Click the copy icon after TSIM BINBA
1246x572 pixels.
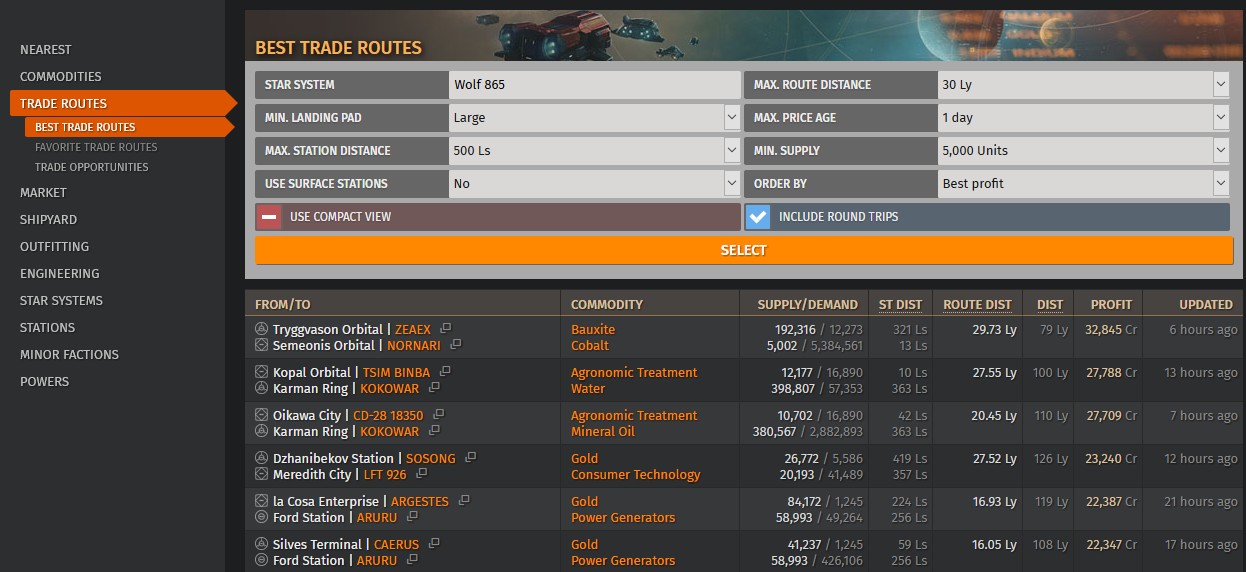(445, 372)
